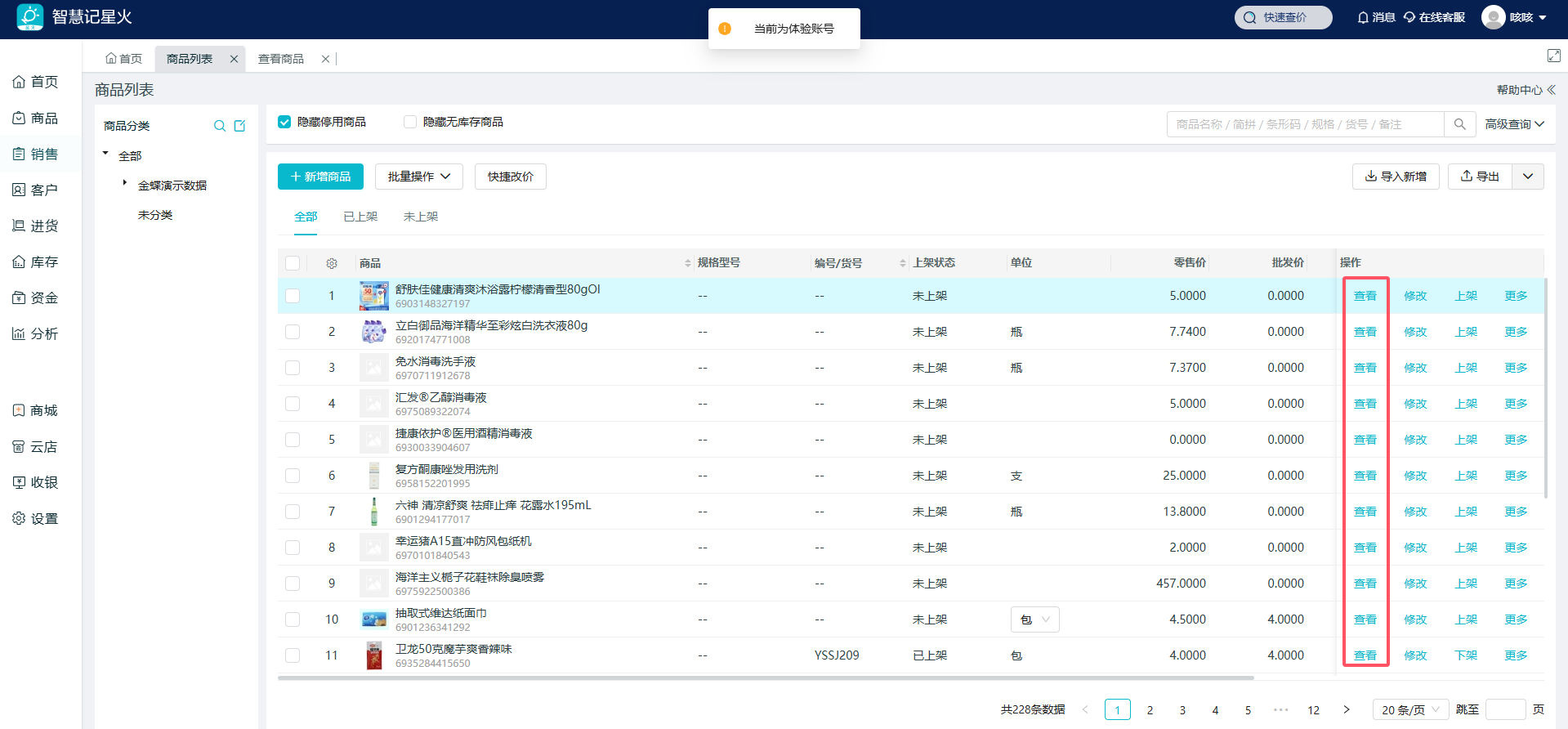Image resolution: width=1568 pixels, height=729 pixels.
Task: Open 库存 section in sidebar
Action: point(35,262)
